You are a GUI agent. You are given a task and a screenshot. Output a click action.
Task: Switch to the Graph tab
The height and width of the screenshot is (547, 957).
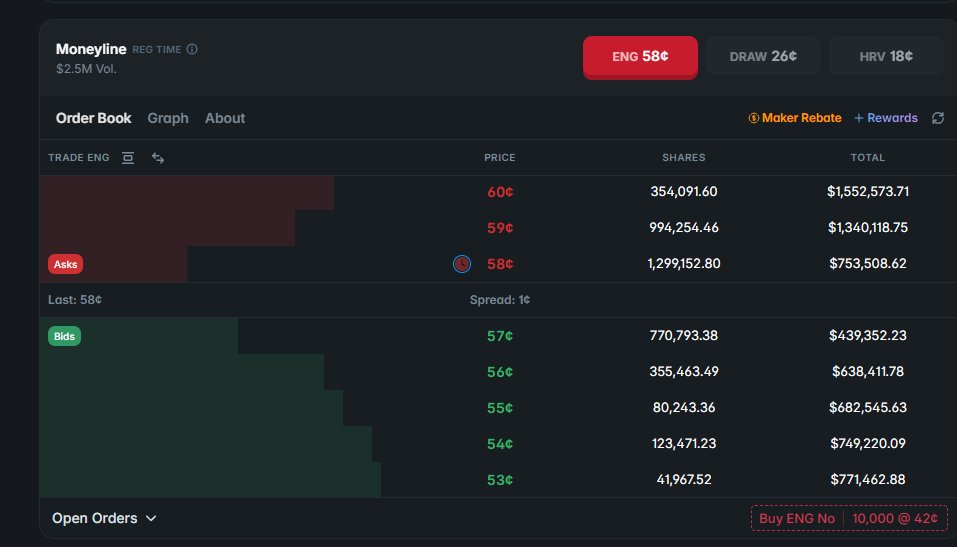tap(168, 118)
